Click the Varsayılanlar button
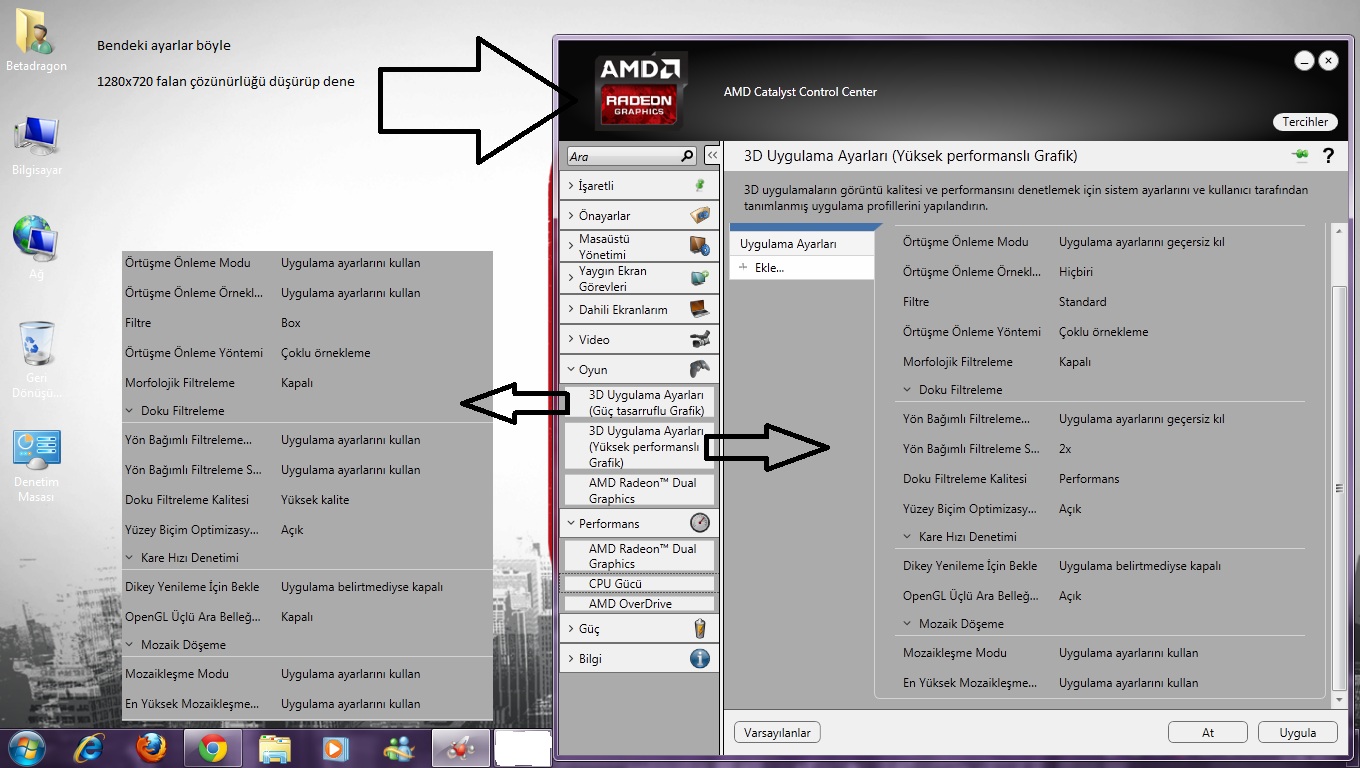This screenshot has height=768, width=1360. tap(777, 733)
